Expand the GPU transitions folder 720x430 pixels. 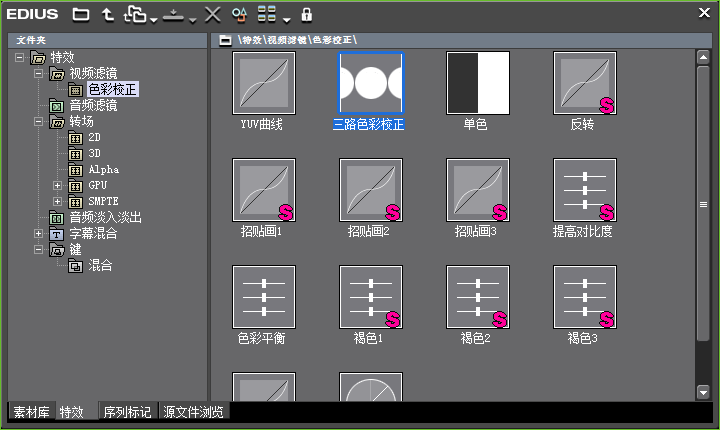[57, 186]
